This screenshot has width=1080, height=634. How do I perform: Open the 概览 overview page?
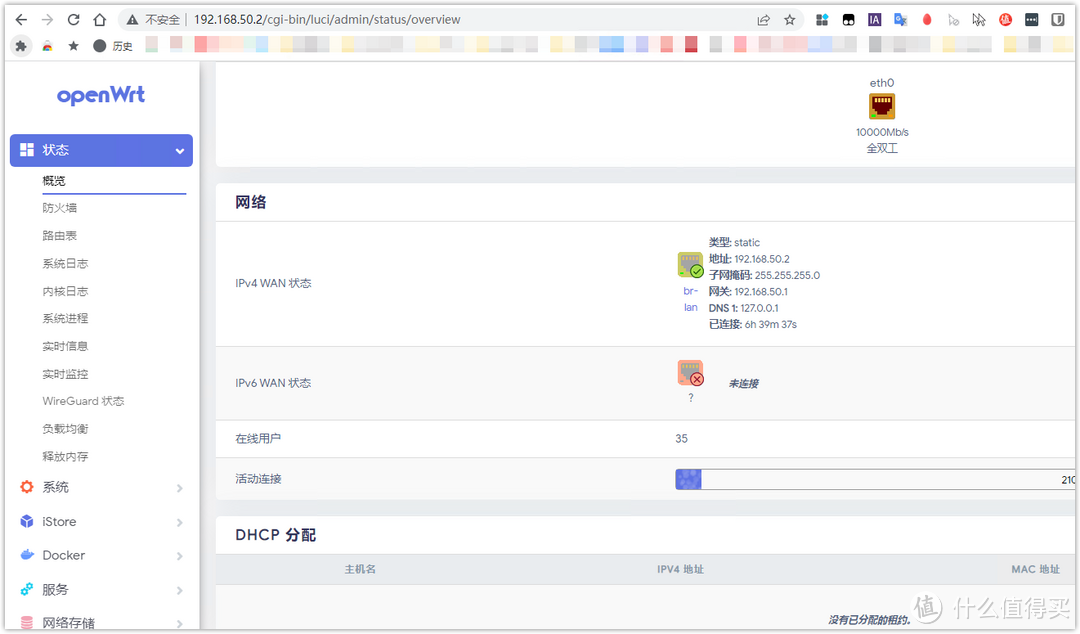[54, 181]
